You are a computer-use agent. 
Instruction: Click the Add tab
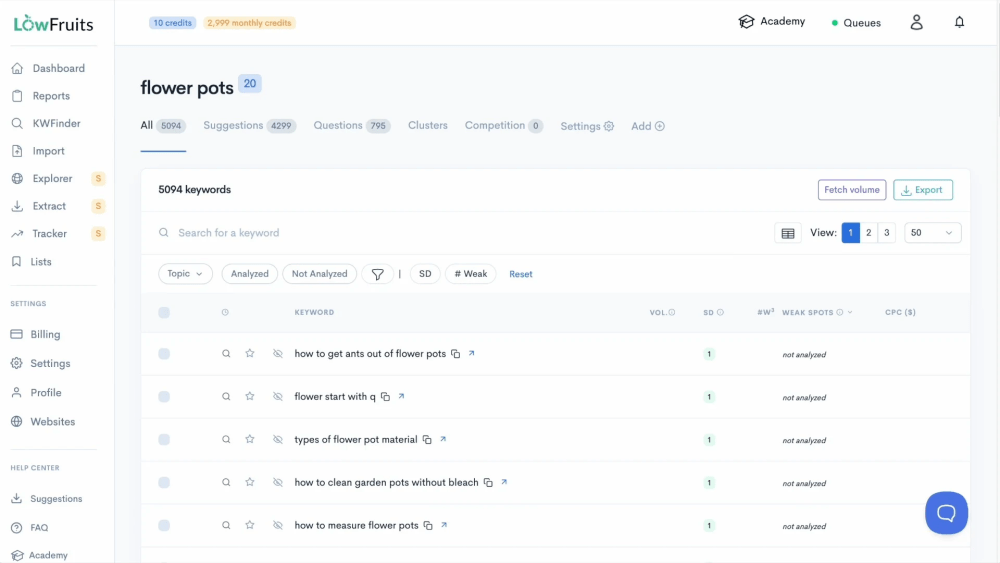click(x=647, y=126)
